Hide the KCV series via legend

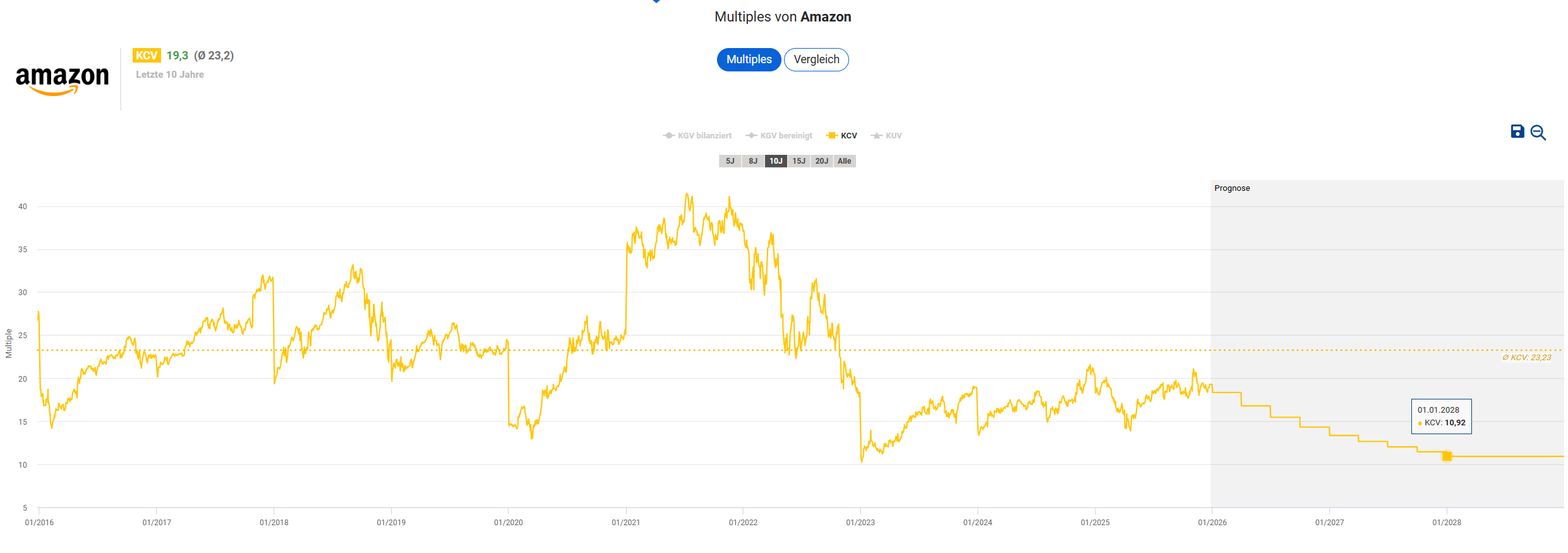tap(842, 136)
